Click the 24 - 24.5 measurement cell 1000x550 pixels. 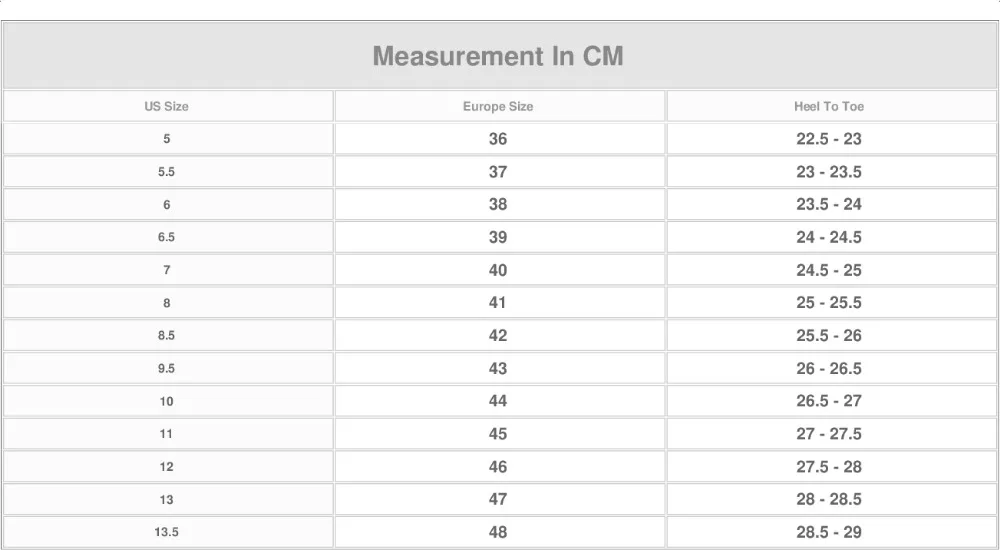coord(831,237)
